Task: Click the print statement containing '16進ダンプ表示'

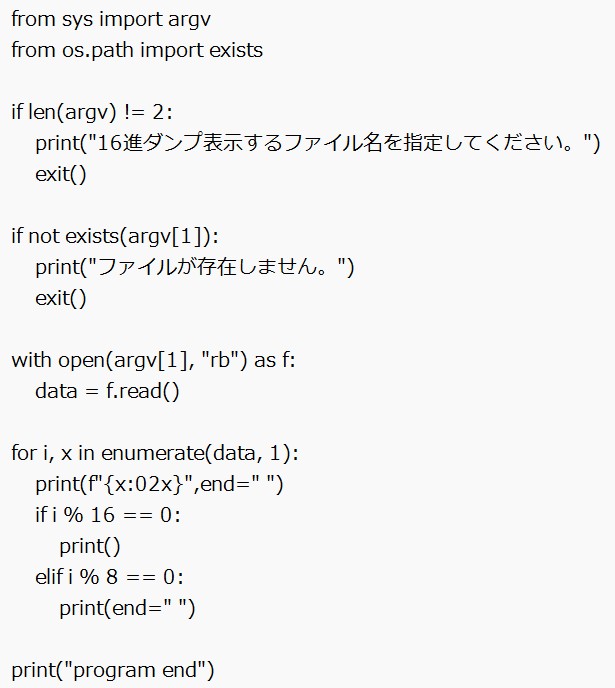Action: click(317, 143)
